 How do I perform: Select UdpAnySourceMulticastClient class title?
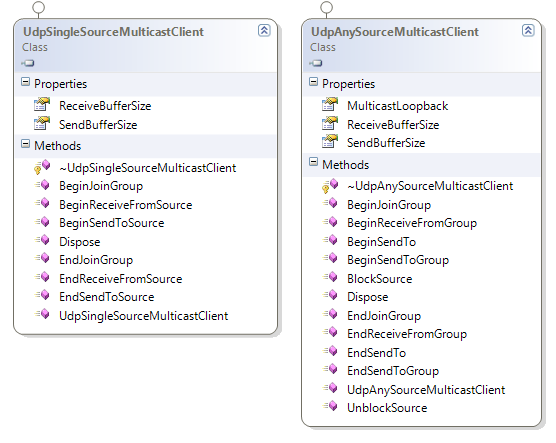tap(395, 32)
